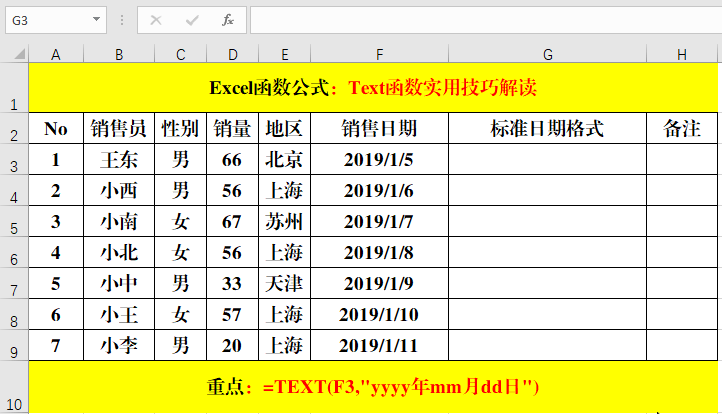Select the date cell '2019/1/5'
The width and height of the screenshot is (722, 414).
pos(379,159)
